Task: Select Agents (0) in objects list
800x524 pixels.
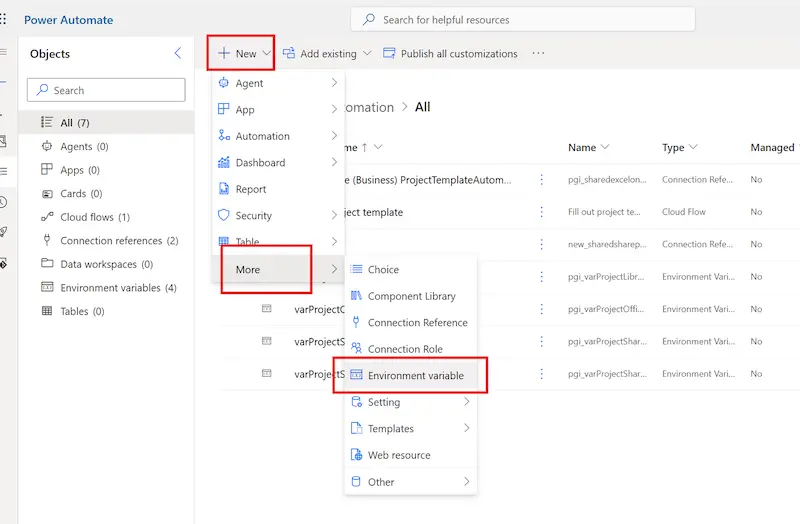Action: [106, 146]
